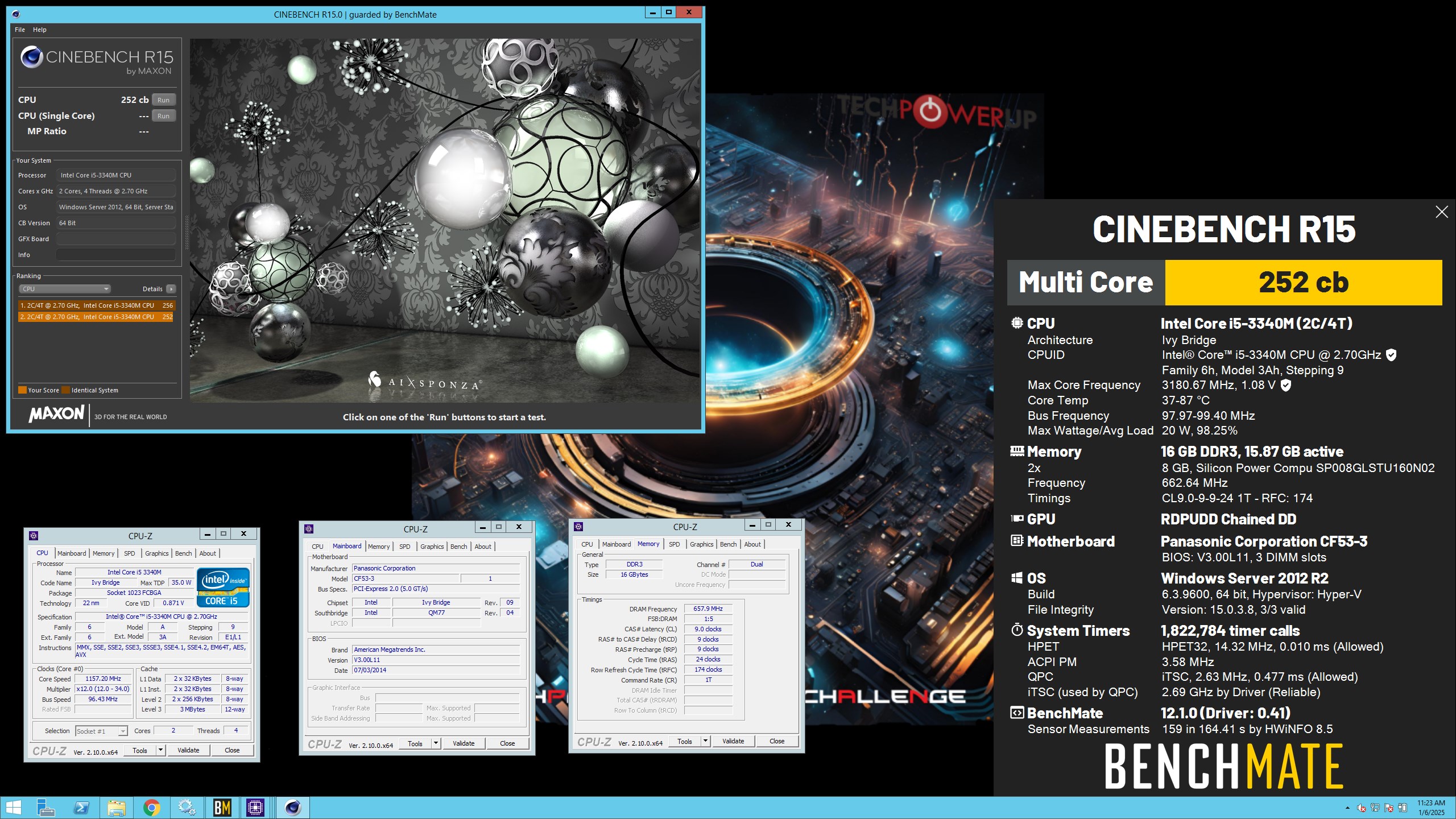The height and width of the screenshot is (819, 1456).
Task: Click the Windows OS icon in BenchMate panel
Action: click(1017, 578)
